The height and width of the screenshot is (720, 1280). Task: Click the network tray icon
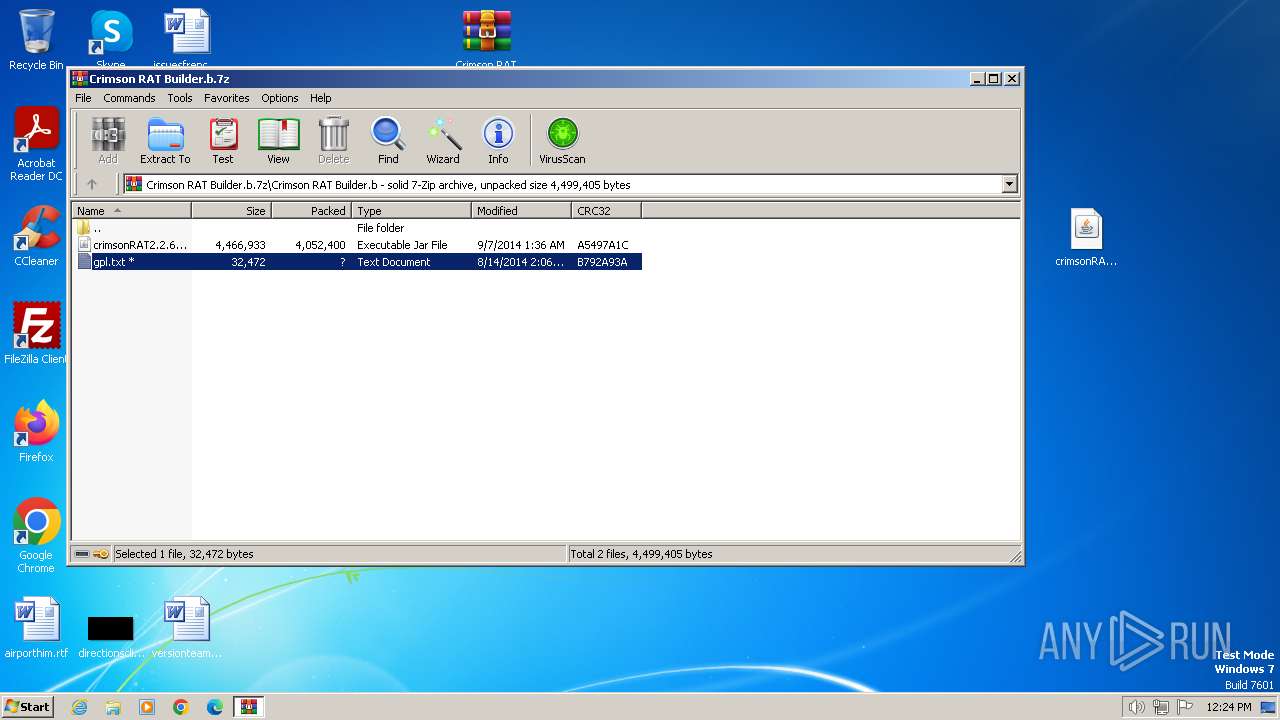tap(1161, 707)
